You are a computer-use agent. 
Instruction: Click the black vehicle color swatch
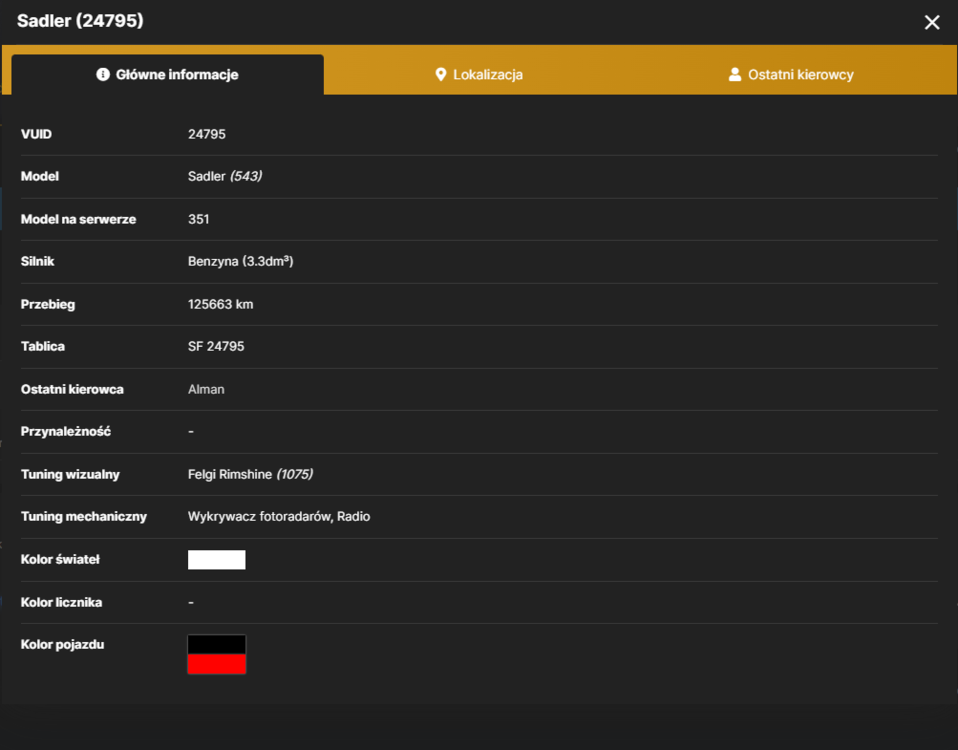click(216, 644)
